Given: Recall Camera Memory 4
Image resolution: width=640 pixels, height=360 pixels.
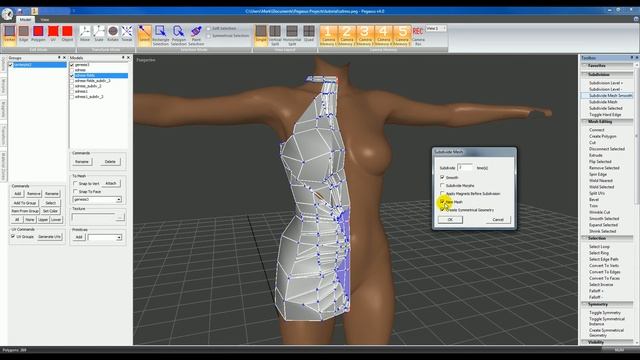Looking at the screenshot, I should click(383, 35).
